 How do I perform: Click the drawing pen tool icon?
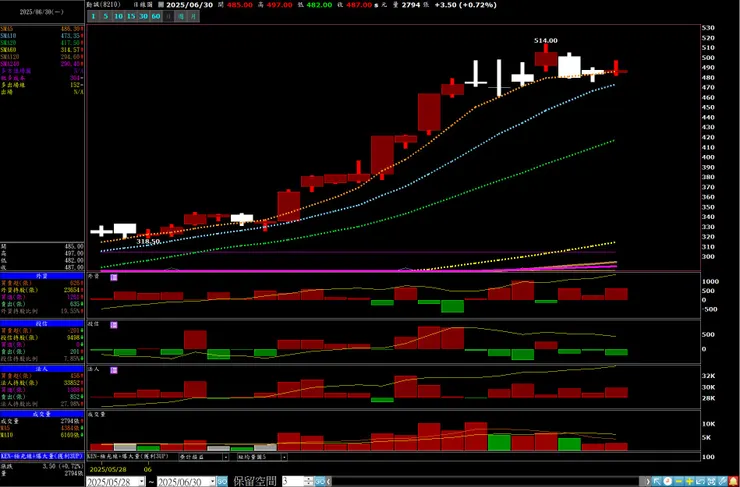tap(722, 481)
